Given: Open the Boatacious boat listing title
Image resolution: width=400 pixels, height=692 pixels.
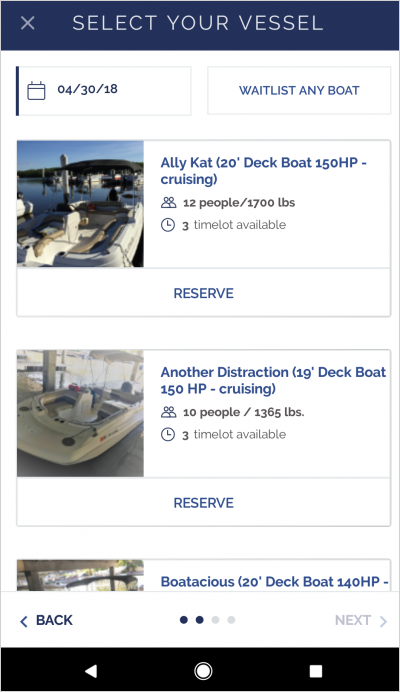Looking at the screenshot, I should click(x=274, y=582).
